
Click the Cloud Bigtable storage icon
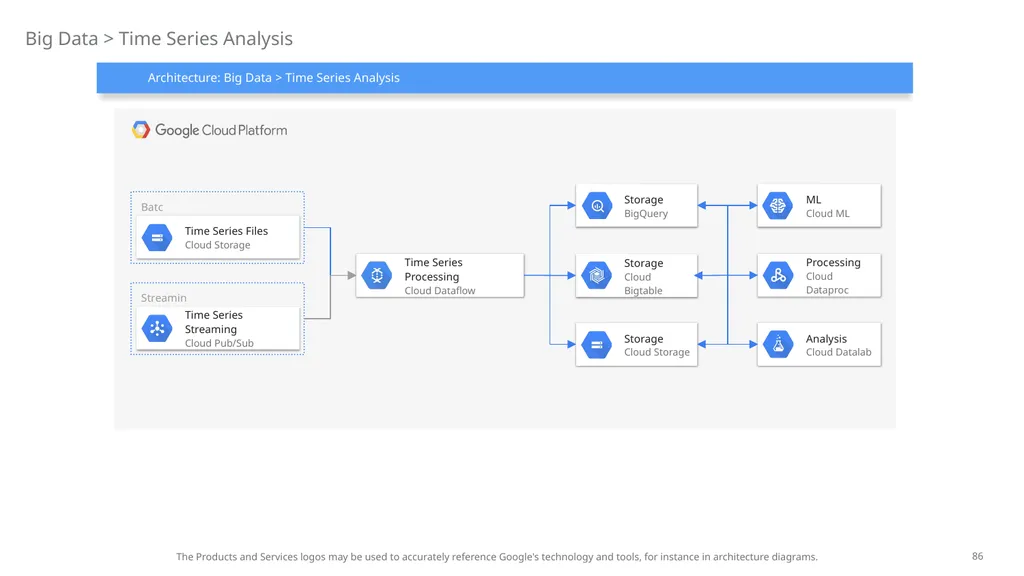click(597, 276)
